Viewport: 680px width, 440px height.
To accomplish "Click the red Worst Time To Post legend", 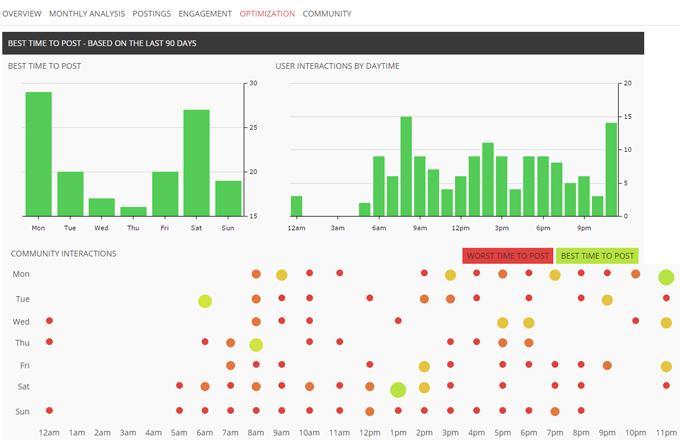I will [507, 256].
